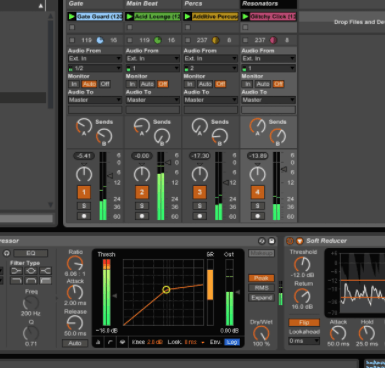385x368 pixels.
Task: Switch compressor to collapsed view icon
Action: pos(98,342)
